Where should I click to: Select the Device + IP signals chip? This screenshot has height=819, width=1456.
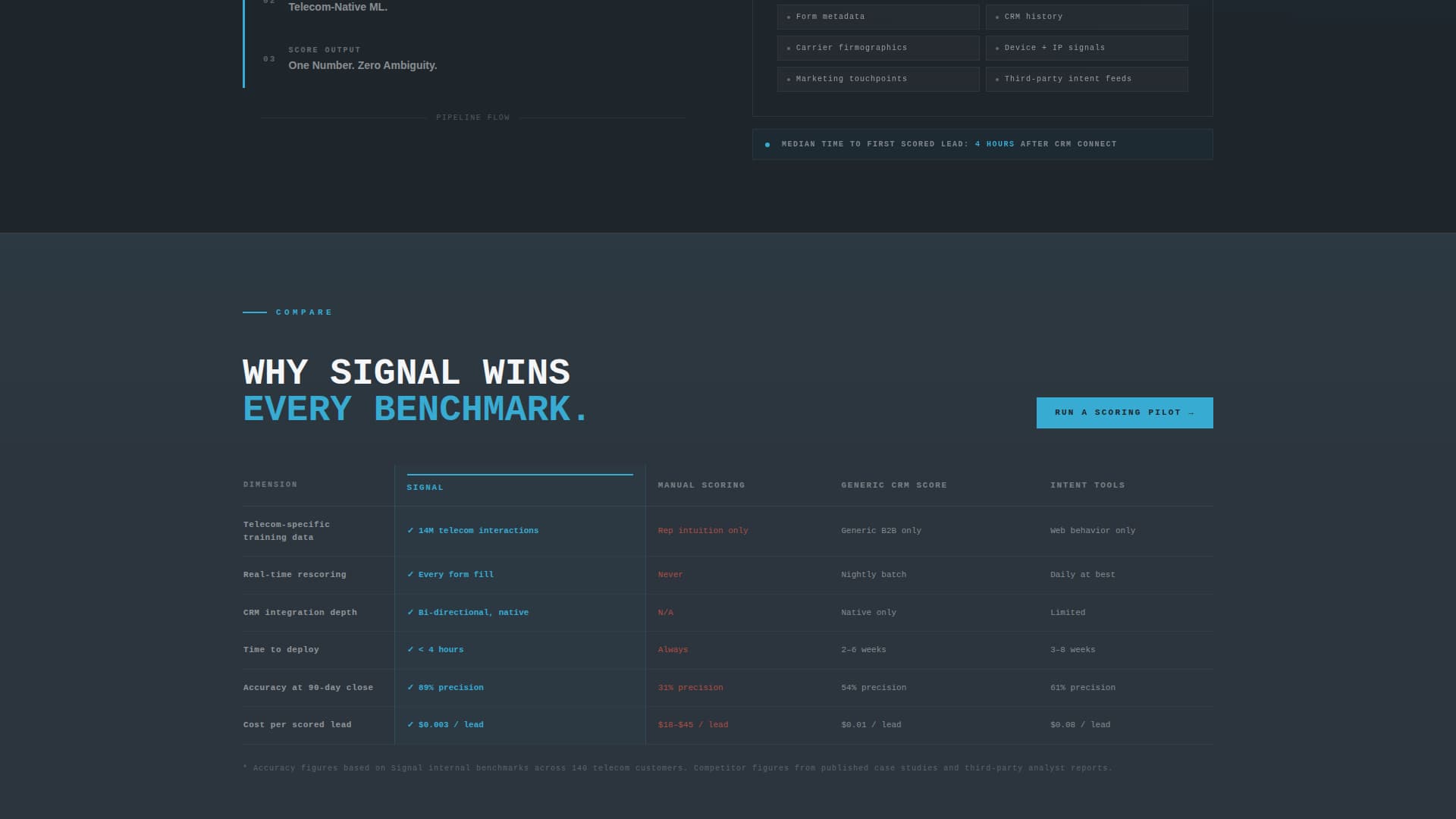click(1087, 48)
